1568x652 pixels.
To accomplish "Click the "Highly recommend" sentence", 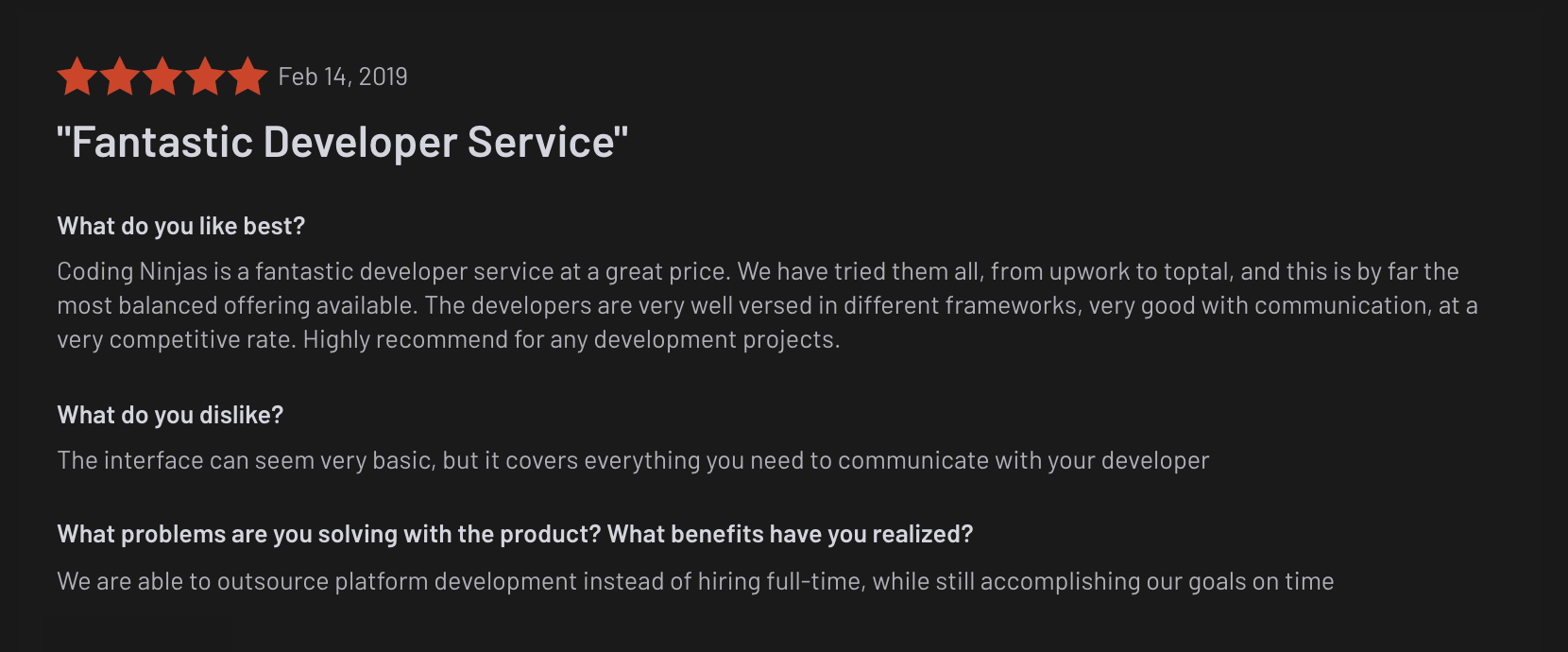I will [x=571, y=339].
